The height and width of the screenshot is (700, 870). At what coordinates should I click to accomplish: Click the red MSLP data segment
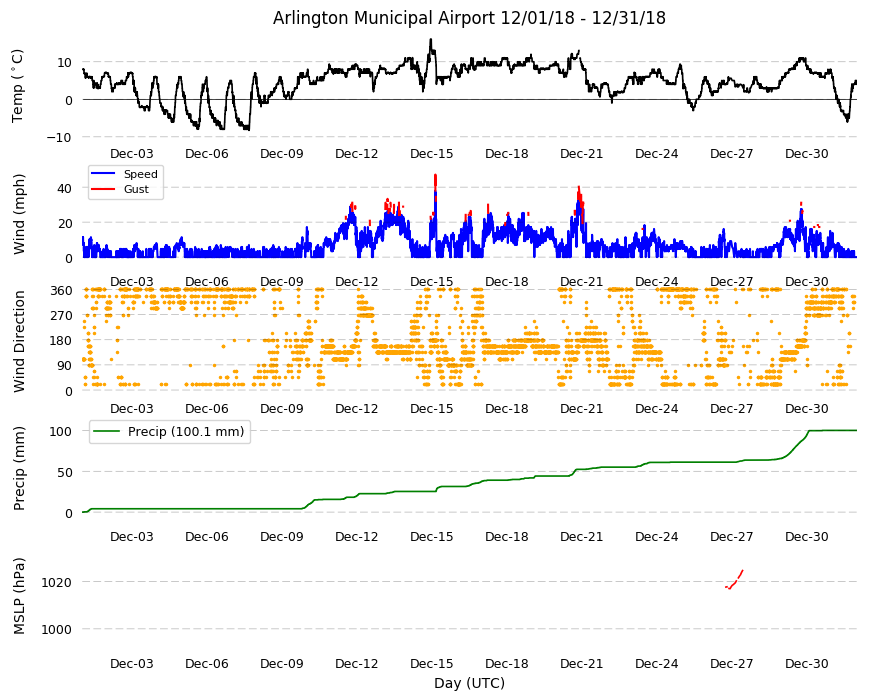click(735, 580)
